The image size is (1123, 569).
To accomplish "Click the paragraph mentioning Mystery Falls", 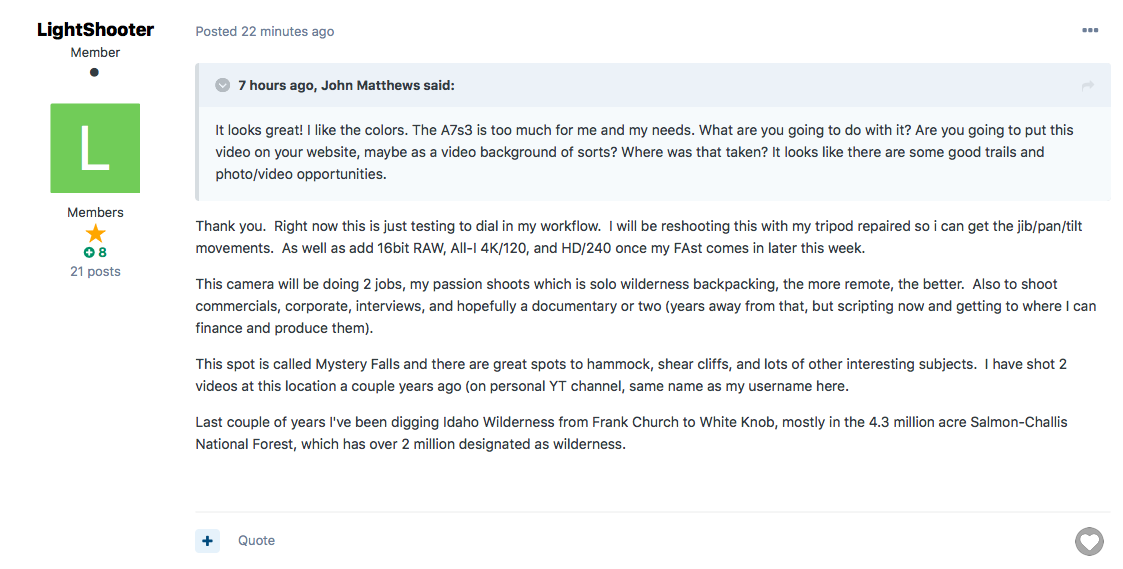I will click(x=631, y=375).
